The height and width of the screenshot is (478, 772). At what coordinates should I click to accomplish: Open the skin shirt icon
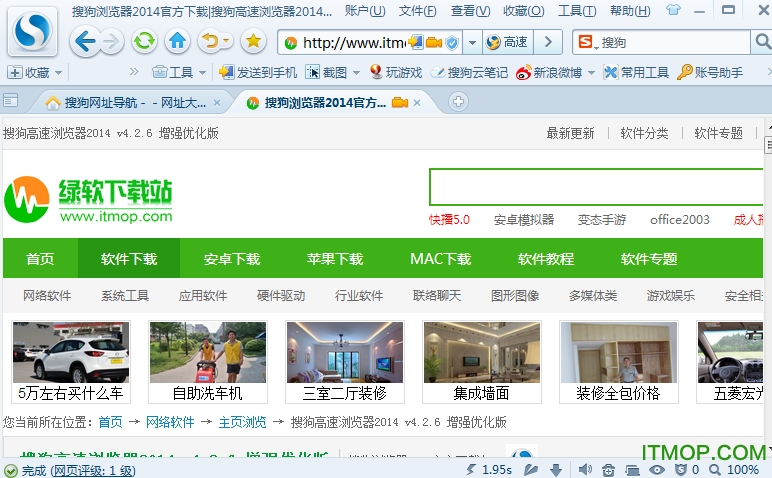(673, 9)
